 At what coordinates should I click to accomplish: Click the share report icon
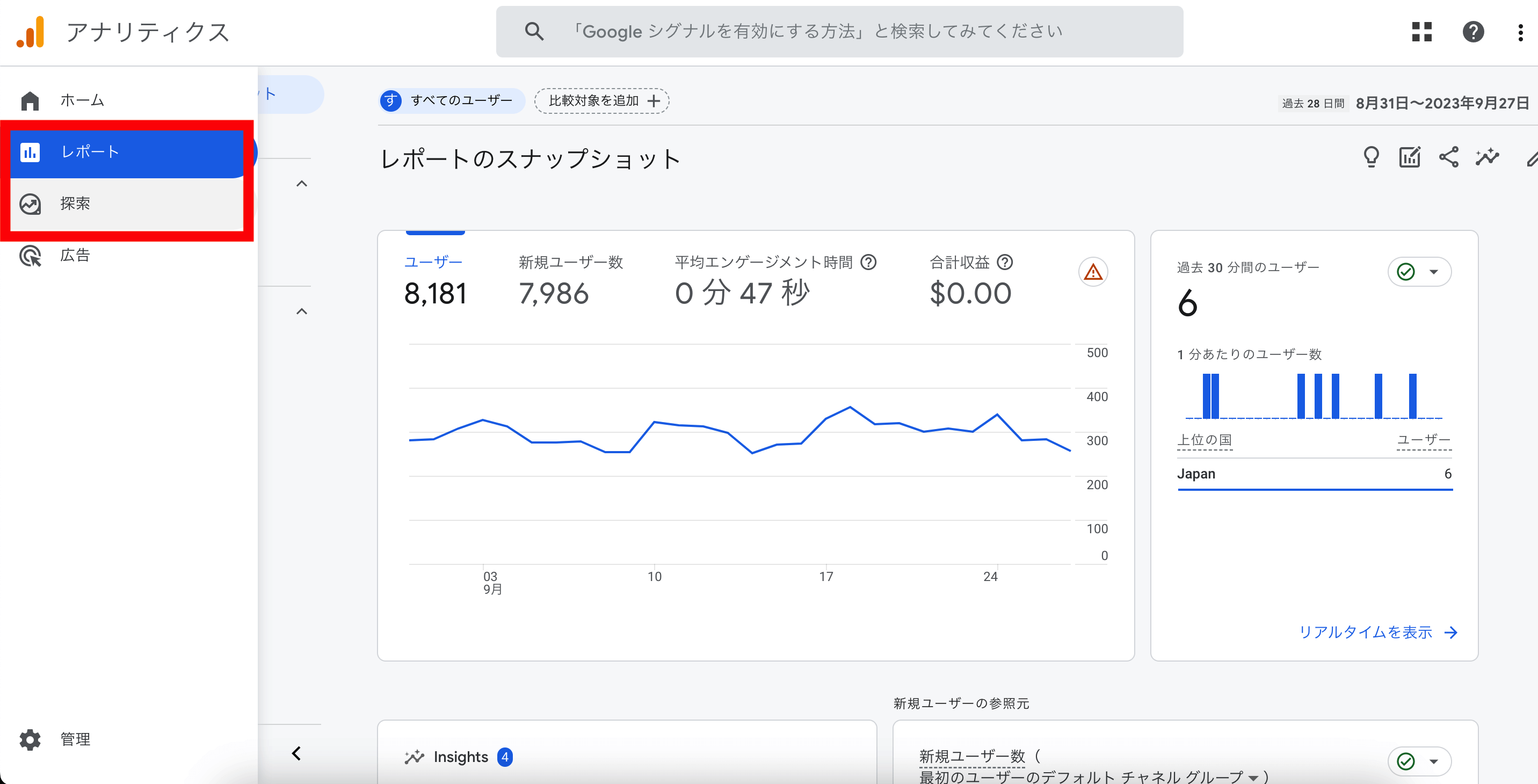(x=1448, y=158)
